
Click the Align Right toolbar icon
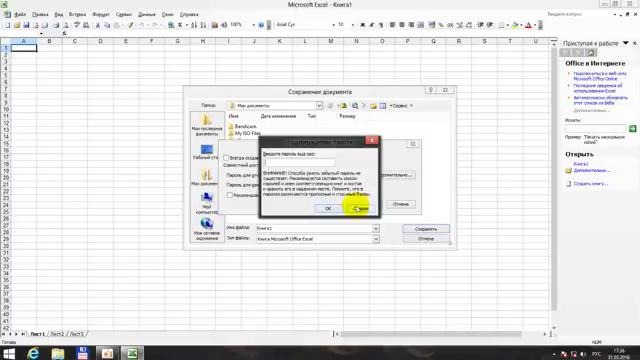(411, 25)
